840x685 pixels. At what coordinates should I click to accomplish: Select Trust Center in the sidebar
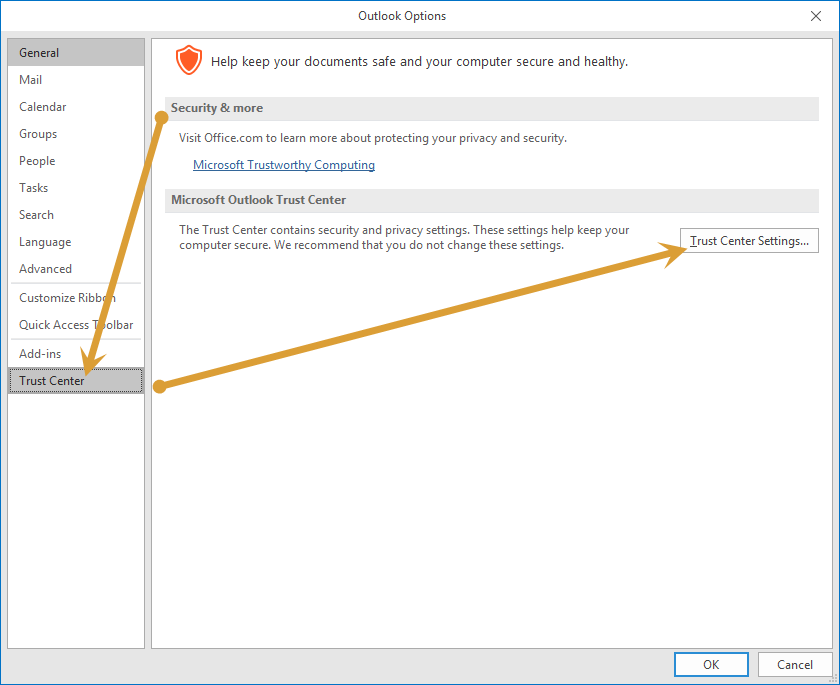pos(76,381)
